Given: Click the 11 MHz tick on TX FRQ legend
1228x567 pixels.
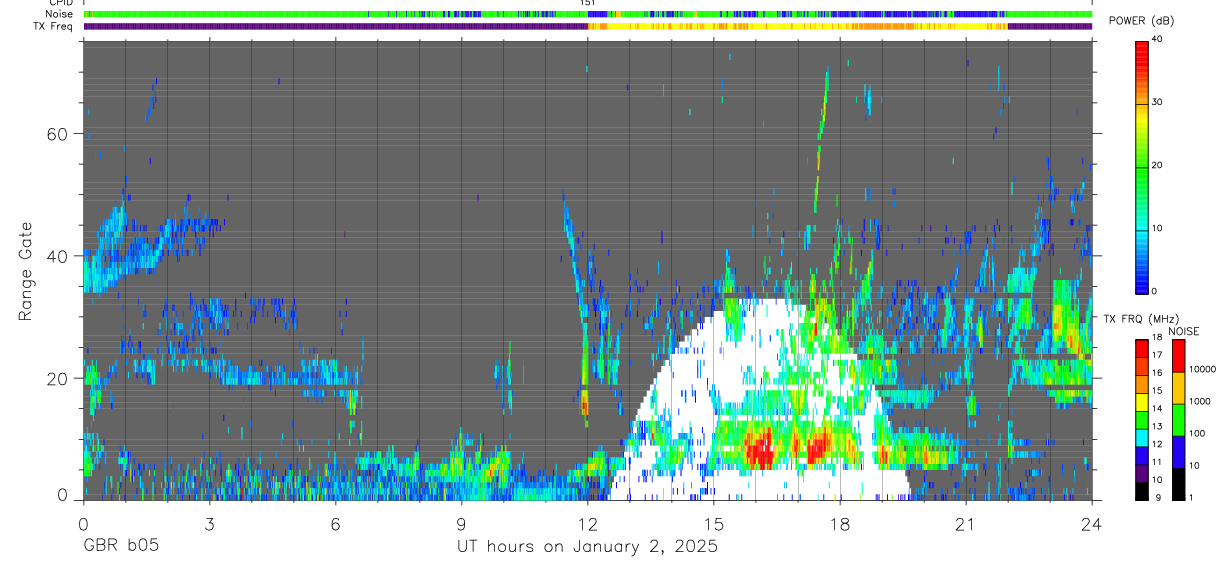Looking at the screenshot, I should (1157, 462).
